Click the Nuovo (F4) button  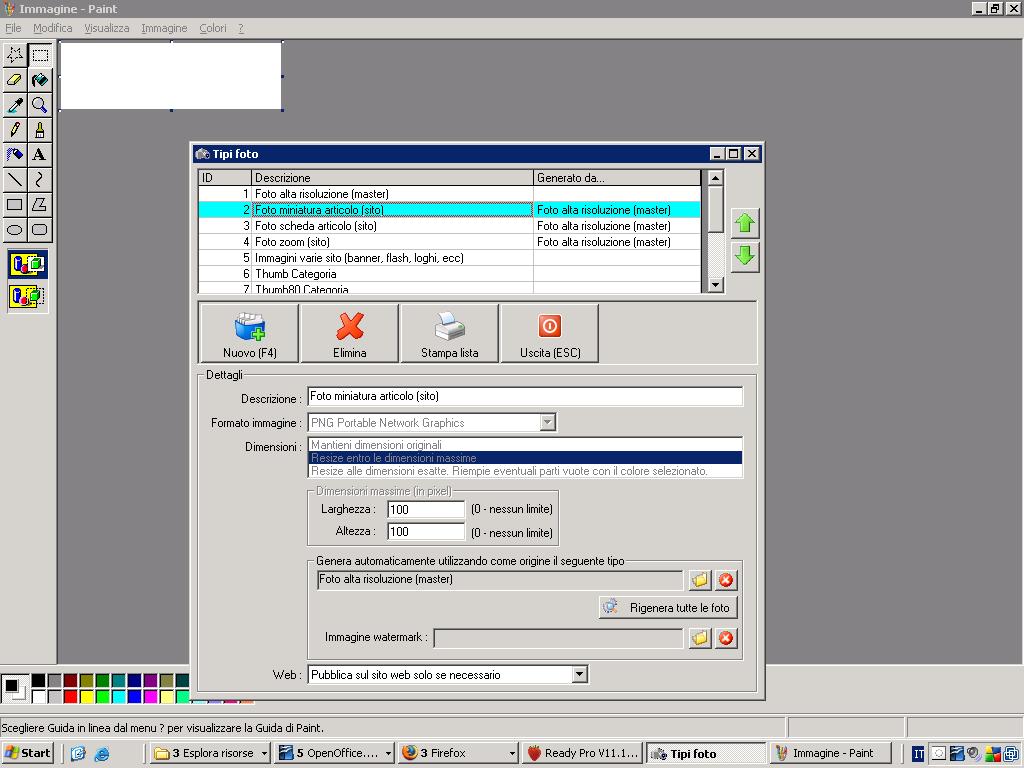pos(249,334)
